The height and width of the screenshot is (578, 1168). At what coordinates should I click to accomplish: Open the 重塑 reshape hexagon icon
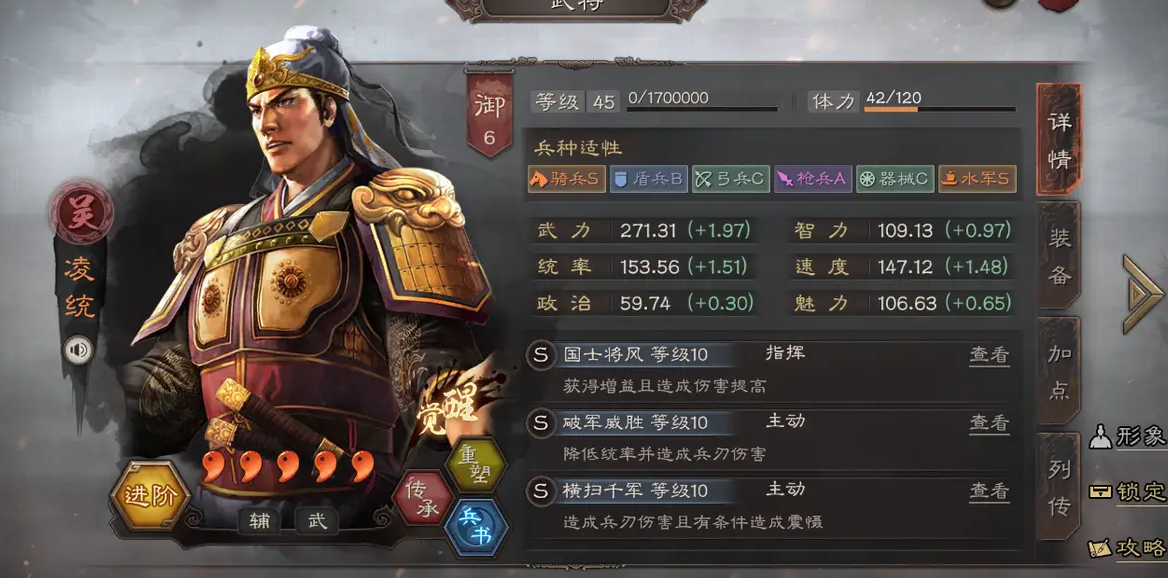(474, 466)
